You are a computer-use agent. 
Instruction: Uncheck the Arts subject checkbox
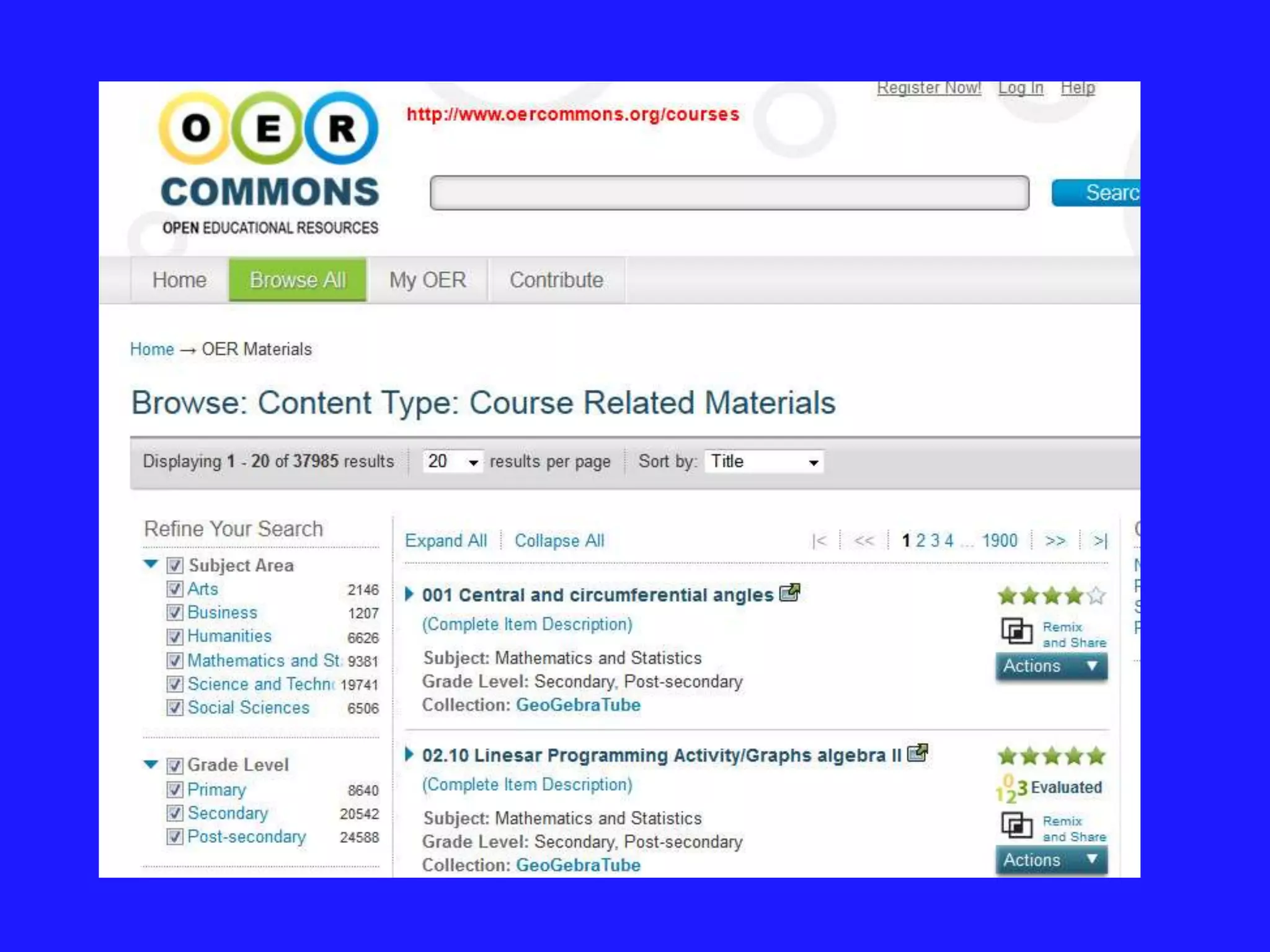(x=175, y=589)
